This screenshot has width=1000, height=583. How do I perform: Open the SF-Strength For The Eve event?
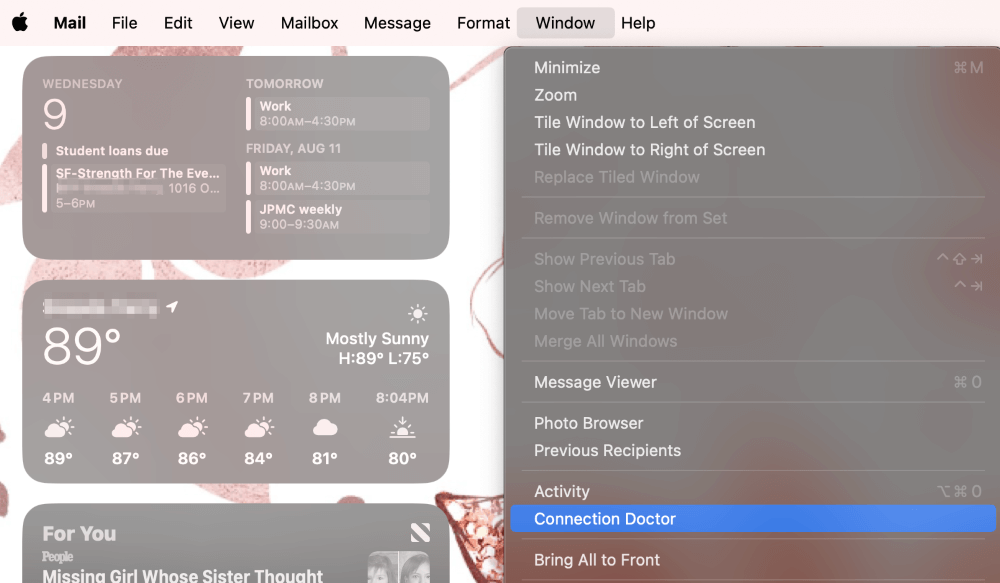pyautogui.click(x=134, y=188)
